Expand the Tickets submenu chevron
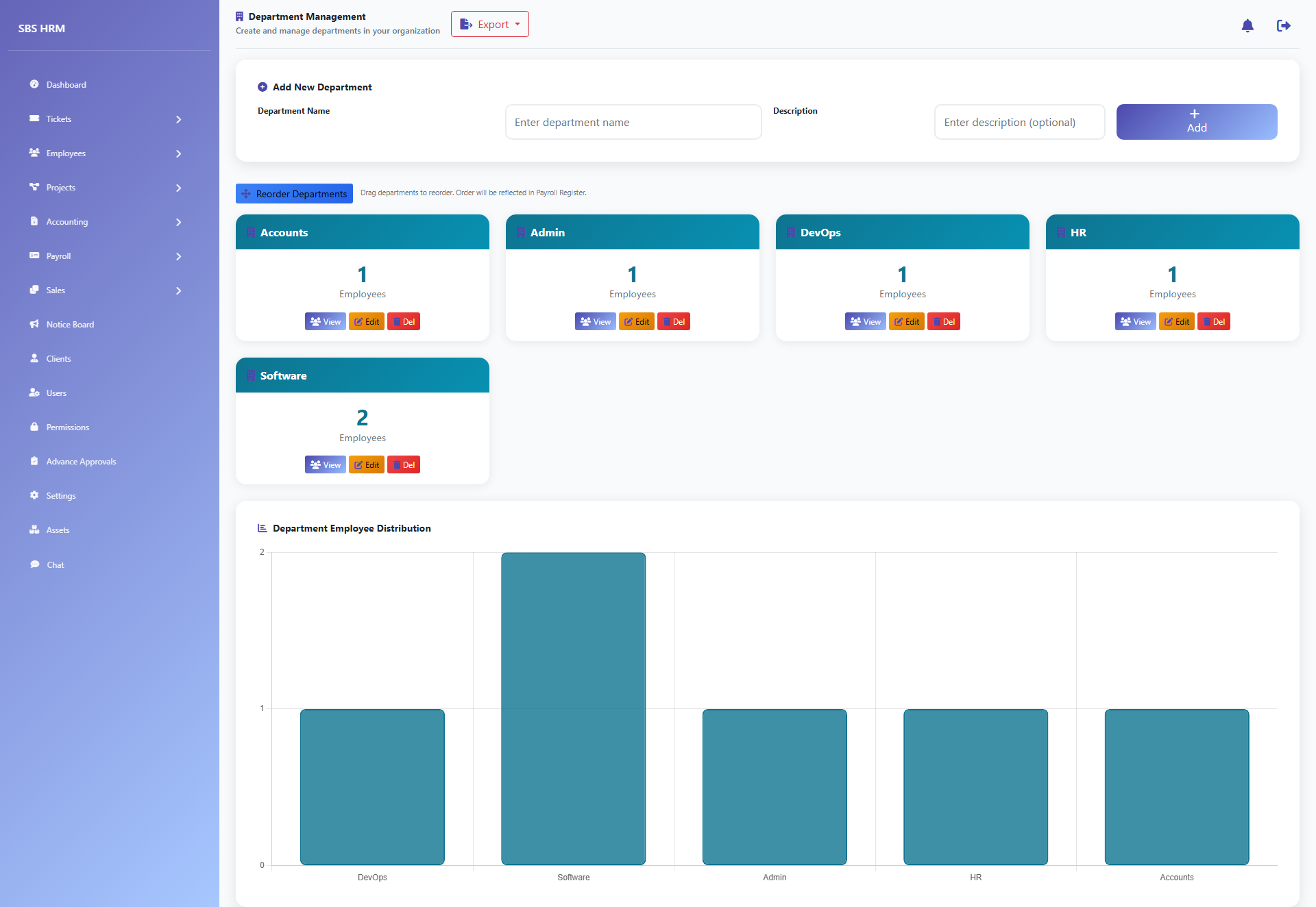The height and width of the screenshot is (907, 1316). [178, 119]
